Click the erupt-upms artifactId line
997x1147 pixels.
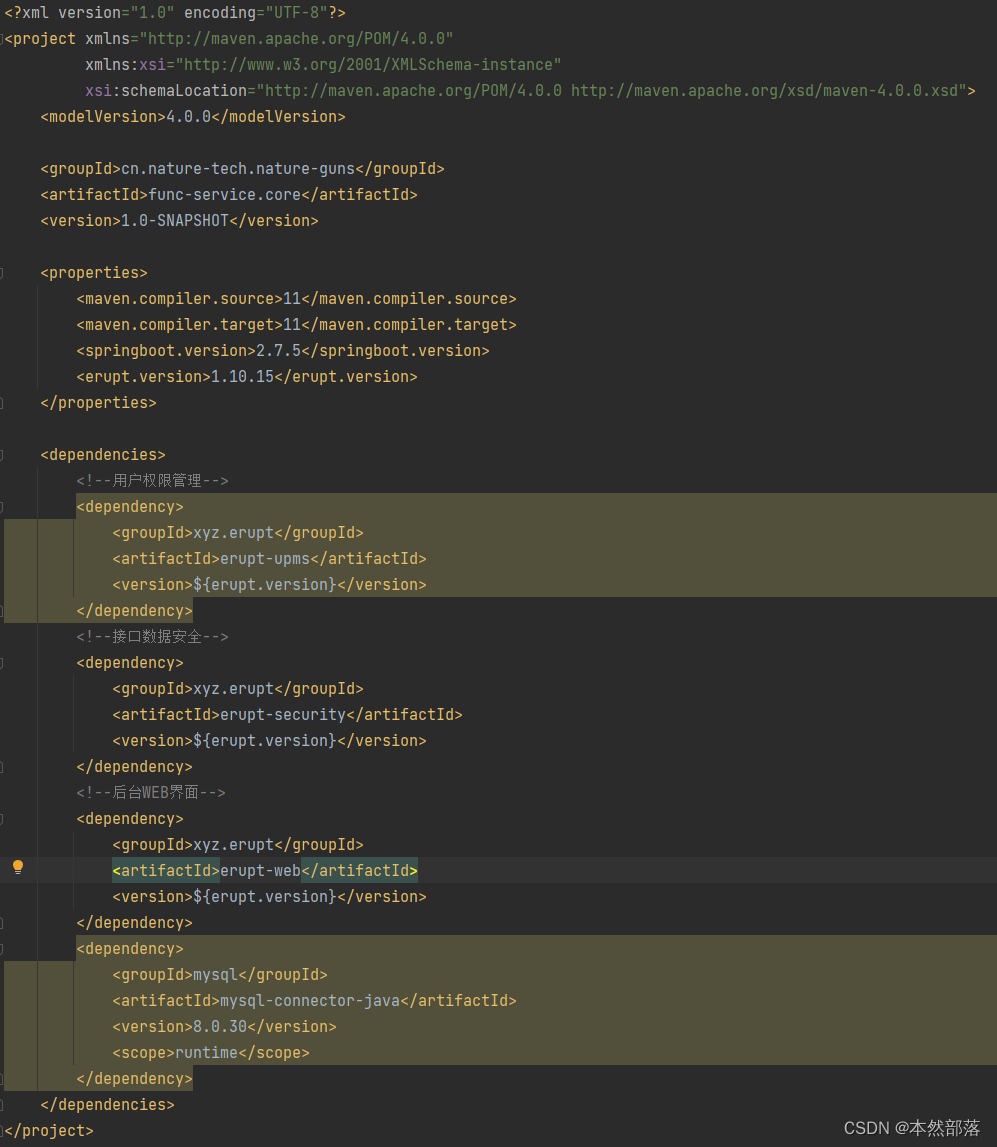pyautogui.click(x=269, y=559)
